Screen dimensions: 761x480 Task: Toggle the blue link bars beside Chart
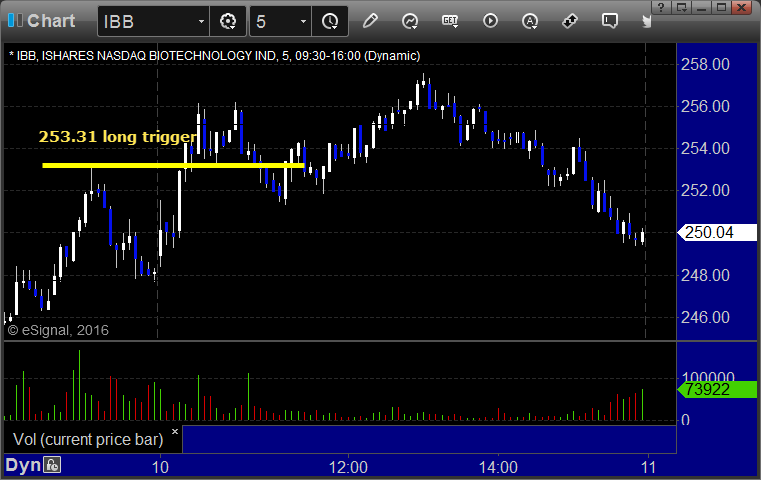point(15,20)
